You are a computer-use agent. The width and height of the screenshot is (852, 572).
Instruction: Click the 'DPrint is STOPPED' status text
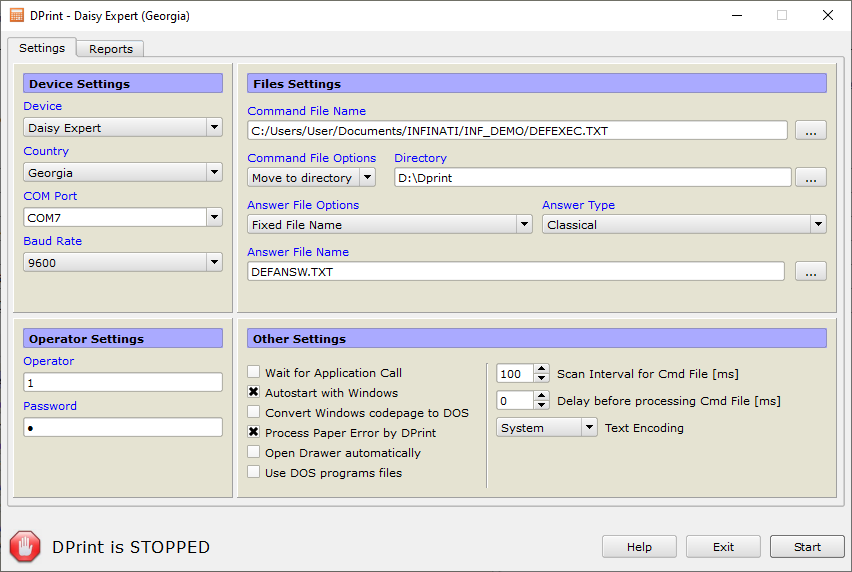click(131, 547)
